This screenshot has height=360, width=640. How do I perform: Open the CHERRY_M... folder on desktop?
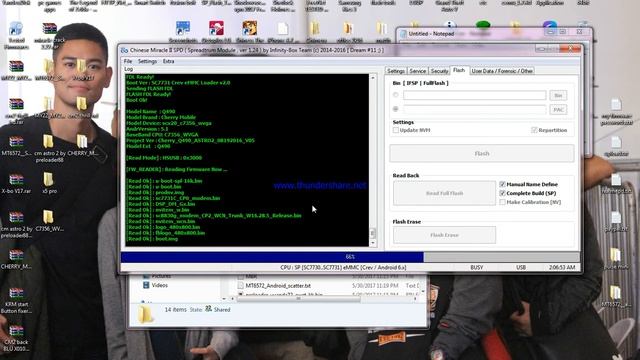(x=82, y=145)
